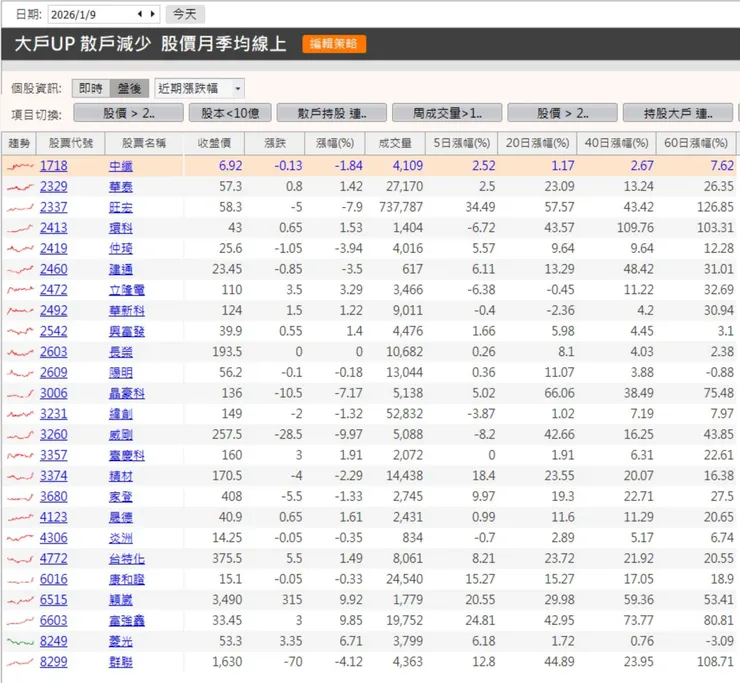Screen dimensions: 740x683
Task: Open the 近期漲跌幅 dropdown
Action: [x=199, y=88]
